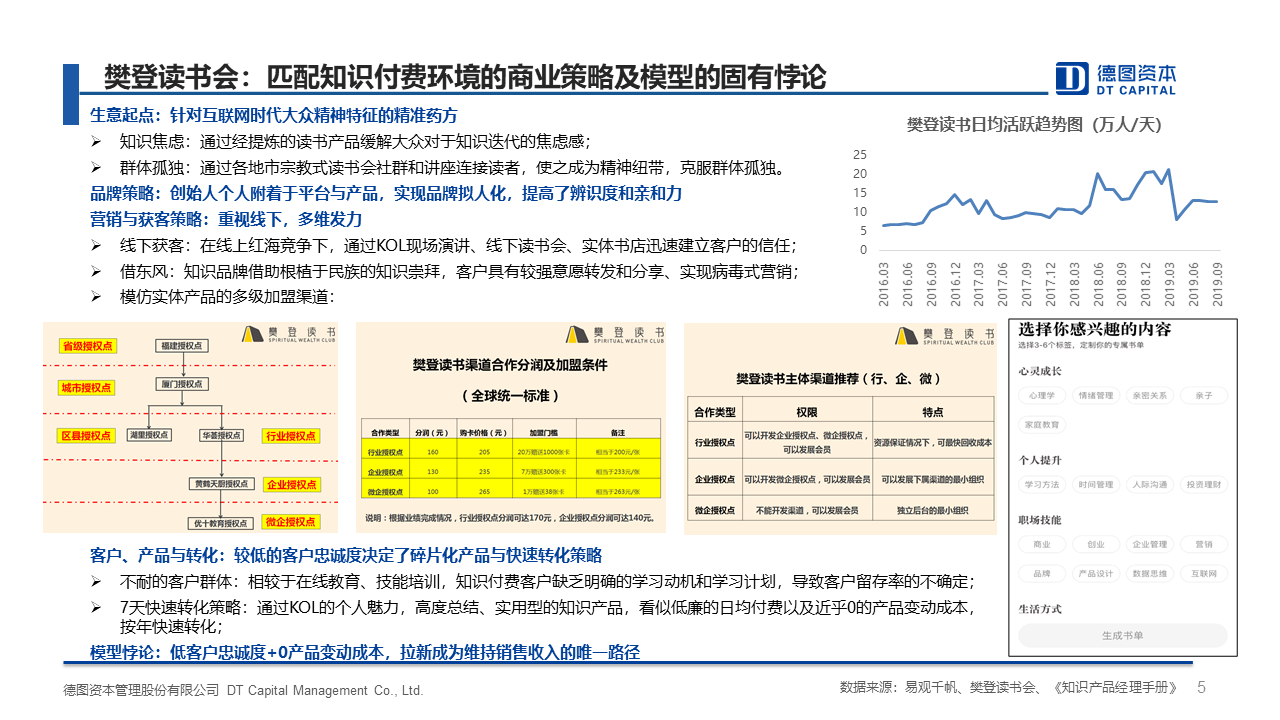Click the yellow 区县授权点 label
The height and width of the screenshot is (720, 1280).
click(88, 435)
